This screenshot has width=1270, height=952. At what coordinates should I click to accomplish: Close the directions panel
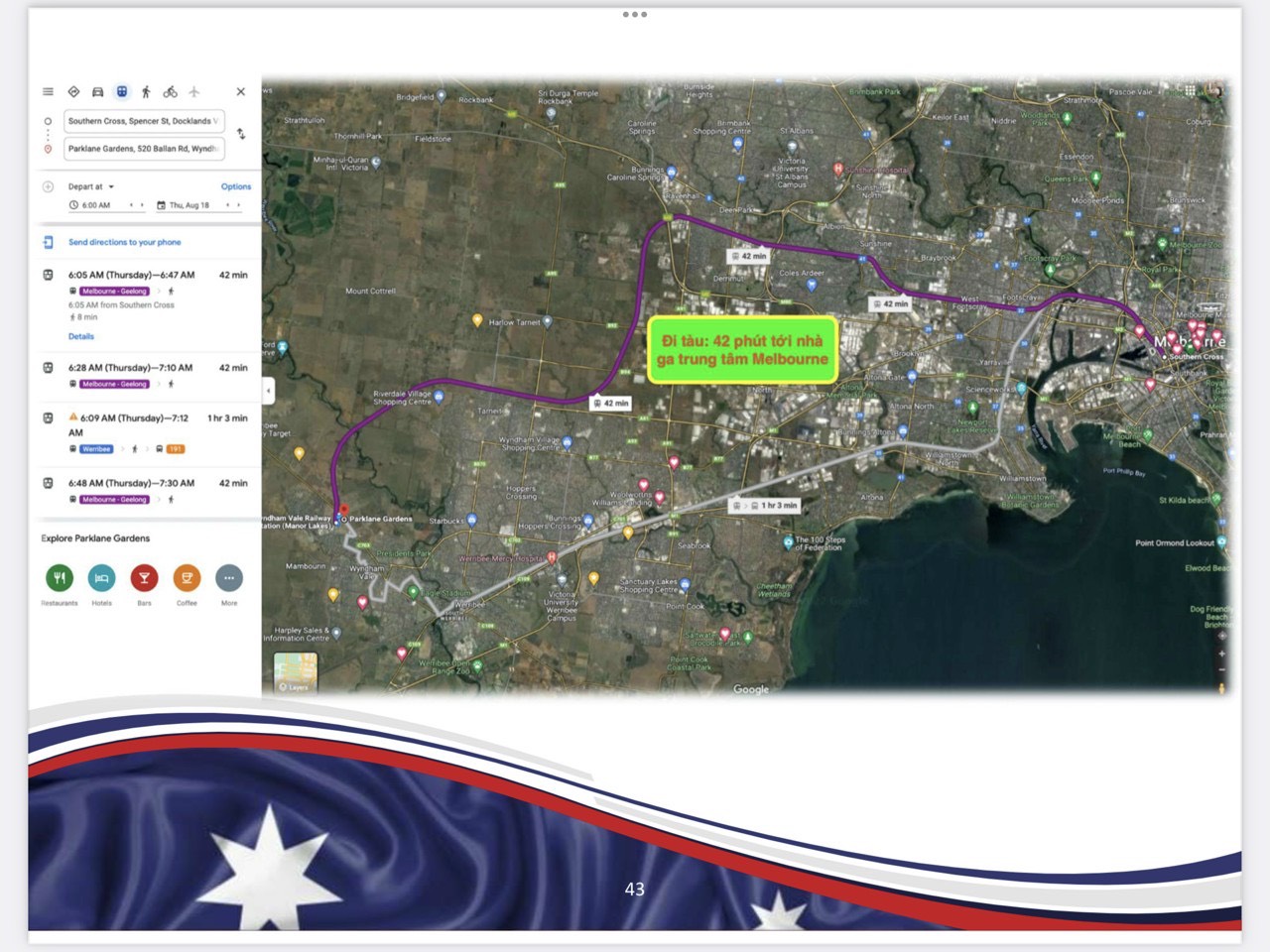240,92
